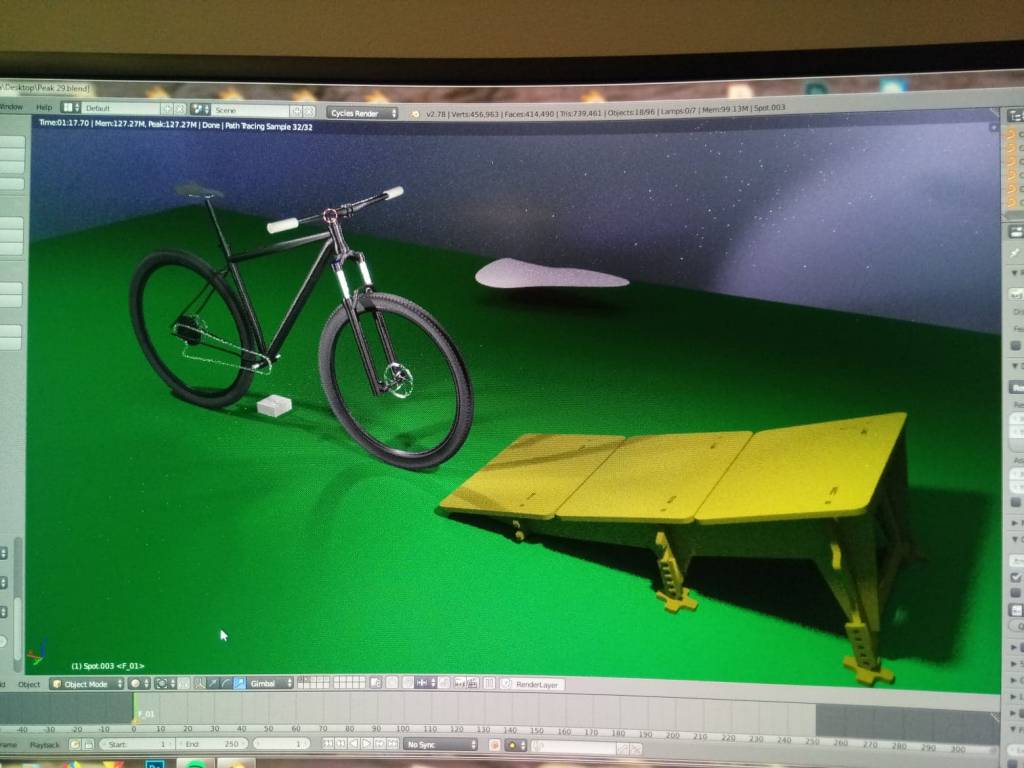Open the Object menu in viewport header
The height and width of the screenshot is (768, 1024).
coord(30,684)
